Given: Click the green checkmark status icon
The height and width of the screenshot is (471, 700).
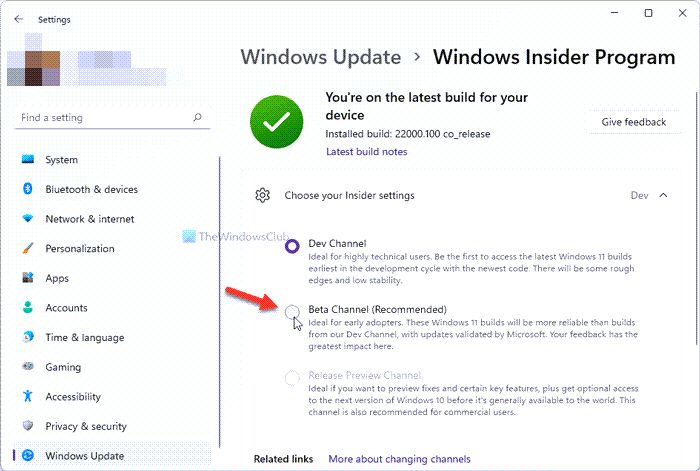Looking at the screenshot, I should (276, 121).
